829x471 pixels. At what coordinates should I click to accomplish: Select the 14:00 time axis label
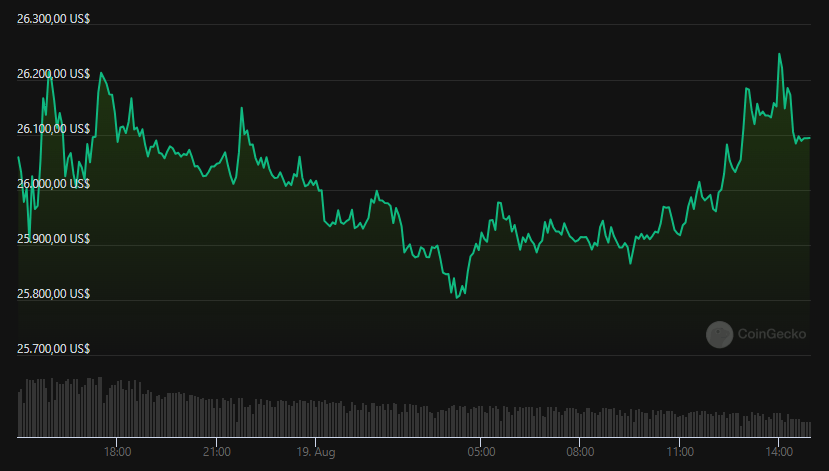[779, 452]
